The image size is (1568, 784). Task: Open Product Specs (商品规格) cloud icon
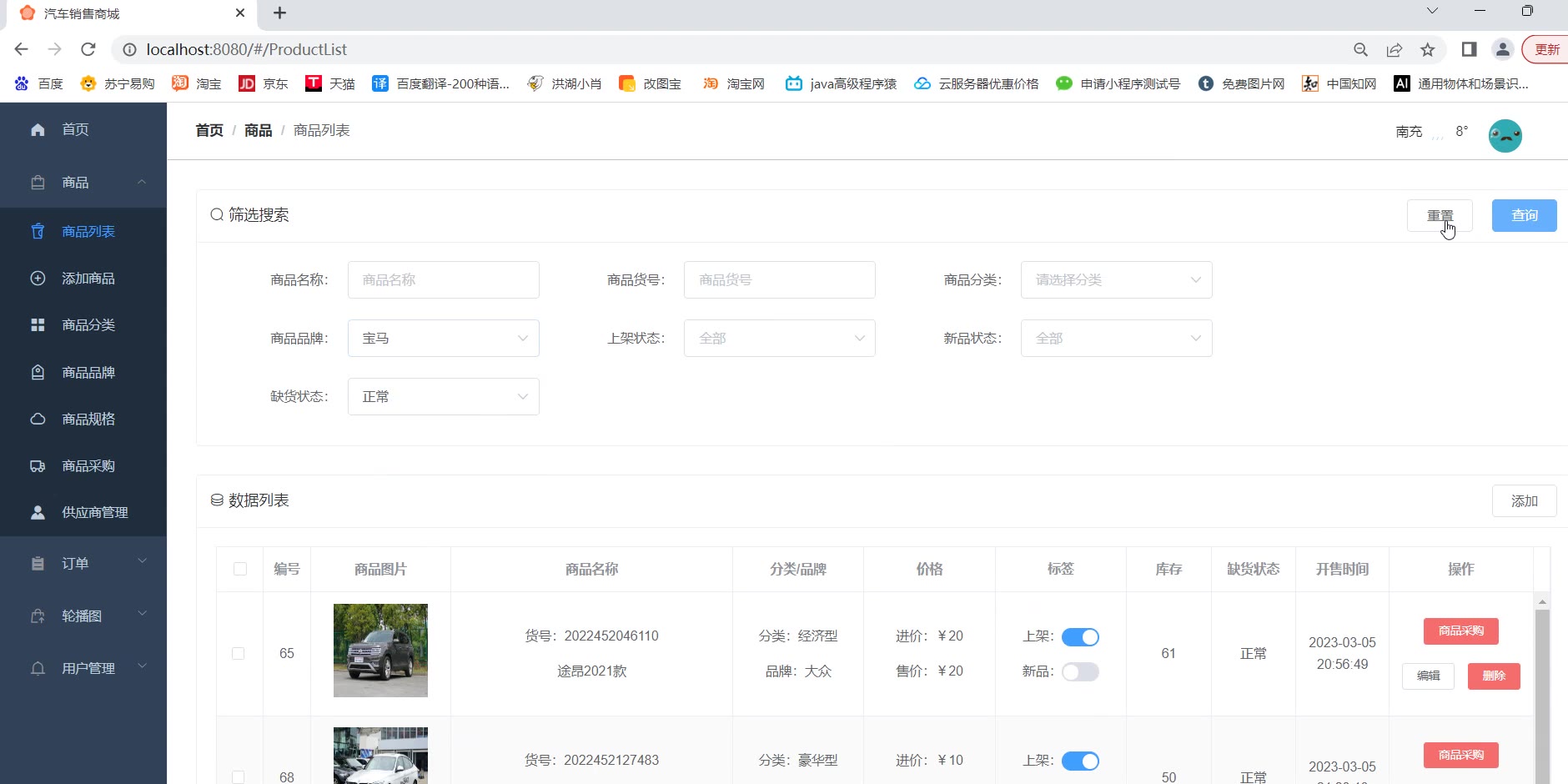point(38,419)
